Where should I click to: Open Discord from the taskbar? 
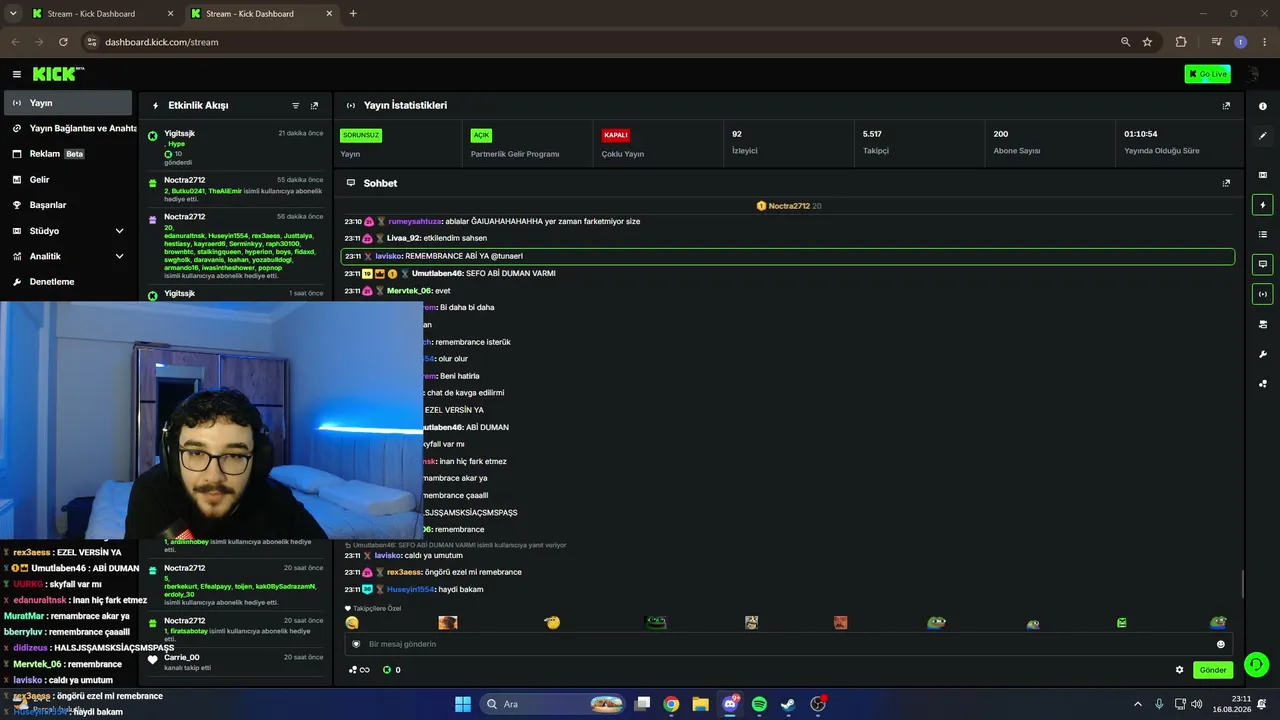click(730, 704)
